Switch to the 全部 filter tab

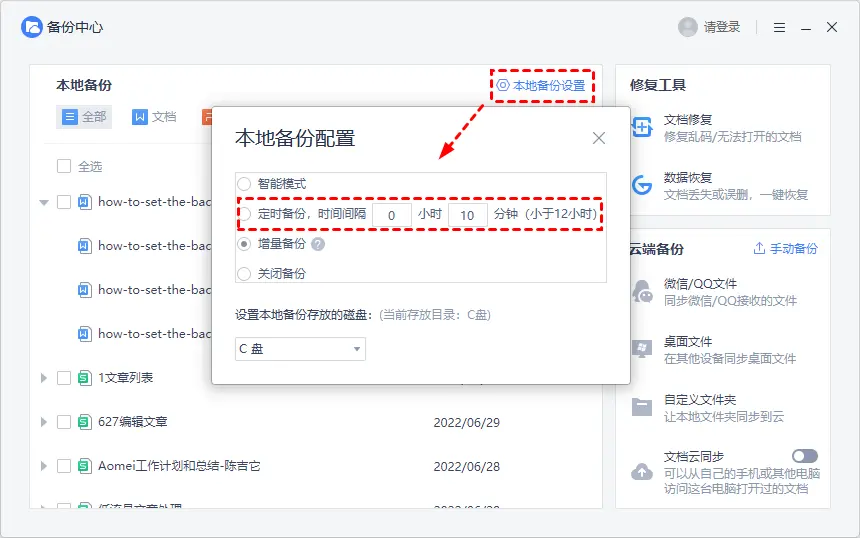(x=84, y=117)
